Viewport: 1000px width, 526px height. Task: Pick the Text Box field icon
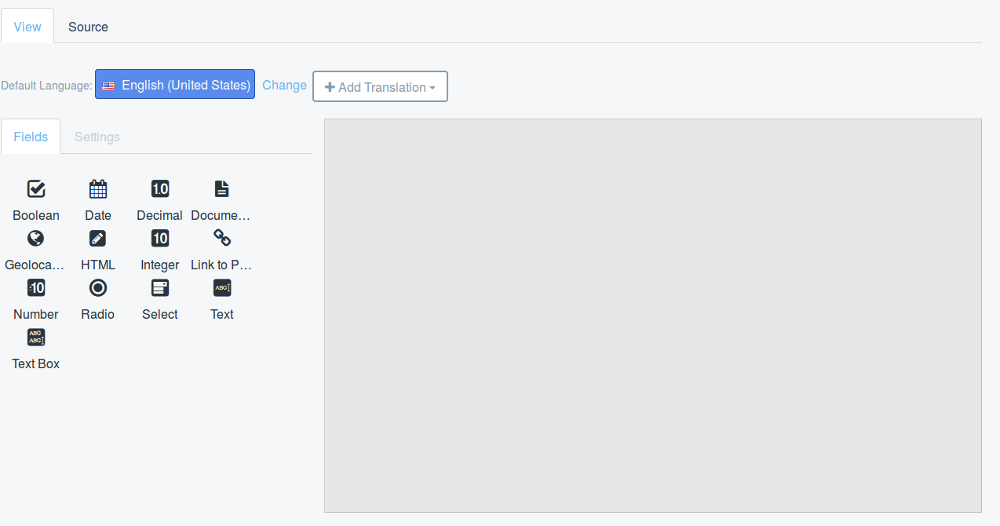36,337
